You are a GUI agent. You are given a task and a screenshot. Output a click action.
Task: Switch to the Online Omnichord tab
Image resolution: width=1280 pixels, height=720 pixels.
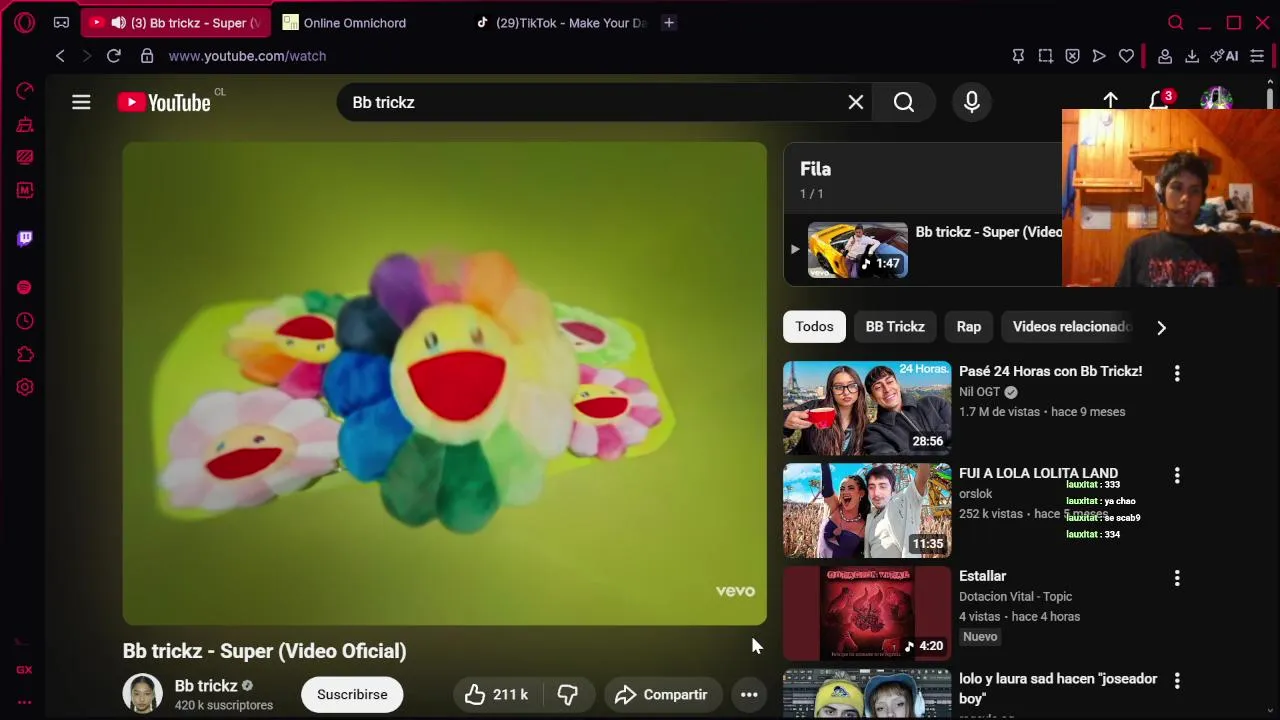tap(354, 22)
